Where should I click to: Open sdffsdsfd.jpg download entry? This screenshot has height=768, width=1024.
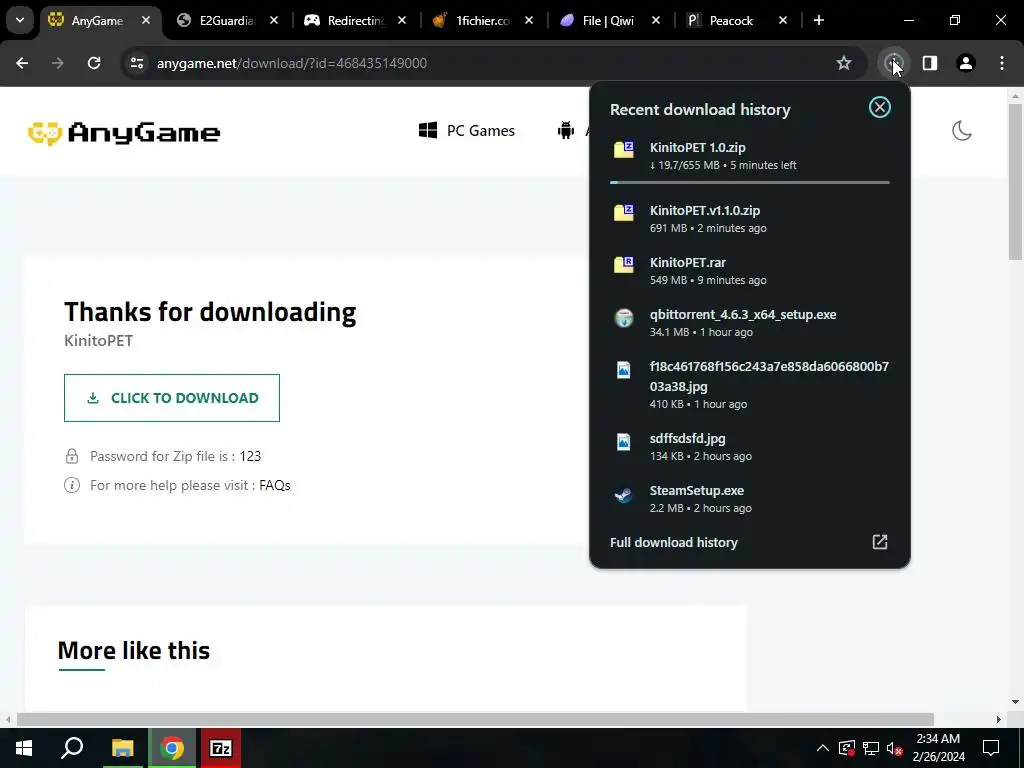750,447
